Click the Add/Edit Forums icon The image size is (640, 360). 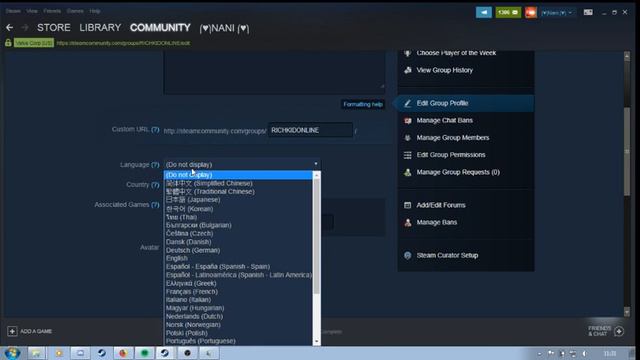[x=407, y=205]
